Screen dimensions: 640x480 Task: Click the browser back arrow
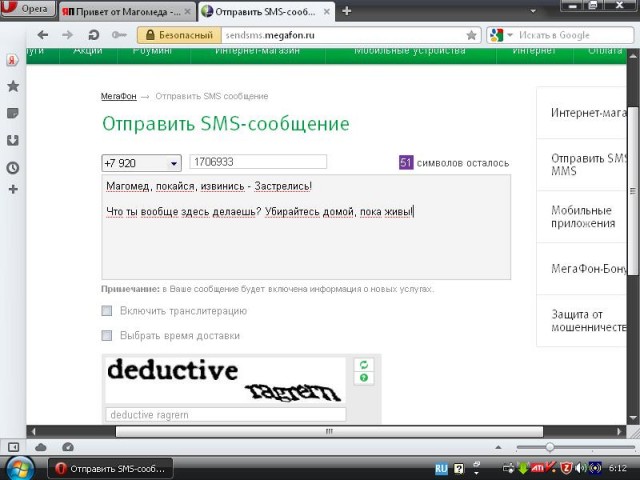pos(41,34)
